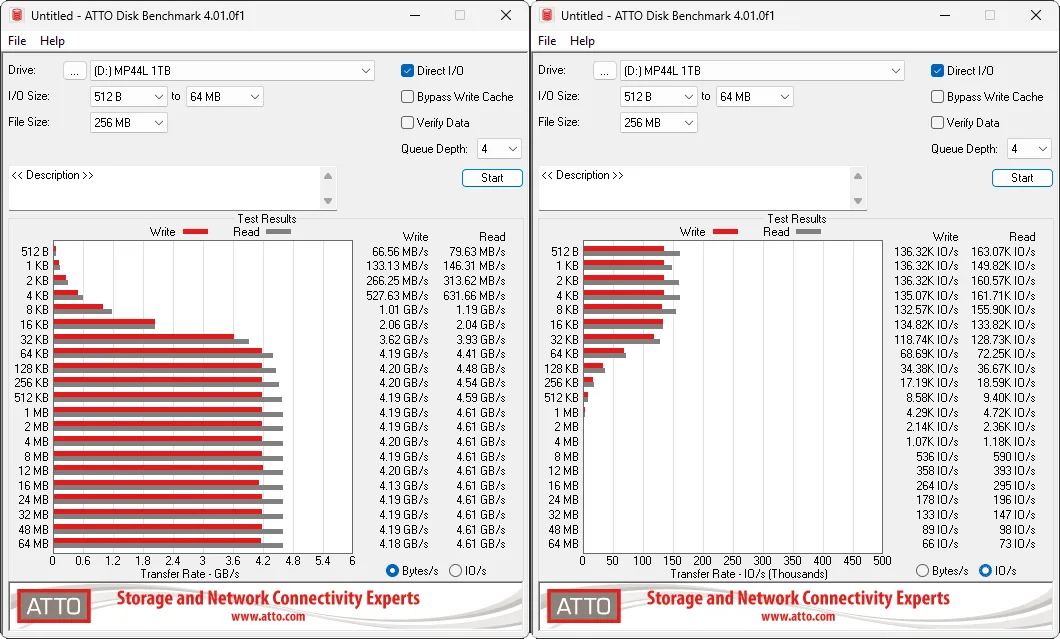The image size is (1060, 639).
Task: Click the 16 KB row label in left chart
Action: coord(34,325)
